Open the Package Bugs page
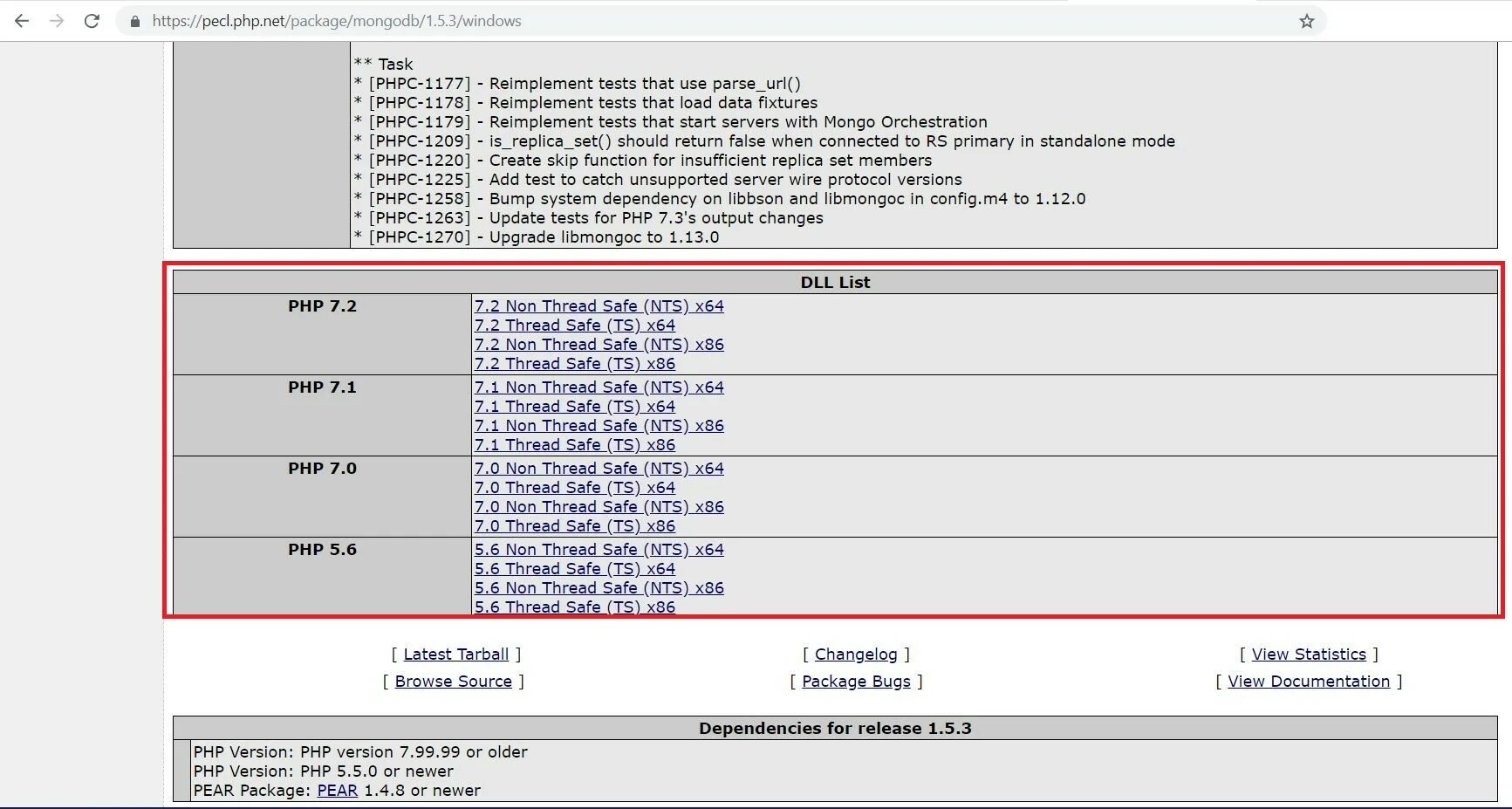 coord(856,682)
